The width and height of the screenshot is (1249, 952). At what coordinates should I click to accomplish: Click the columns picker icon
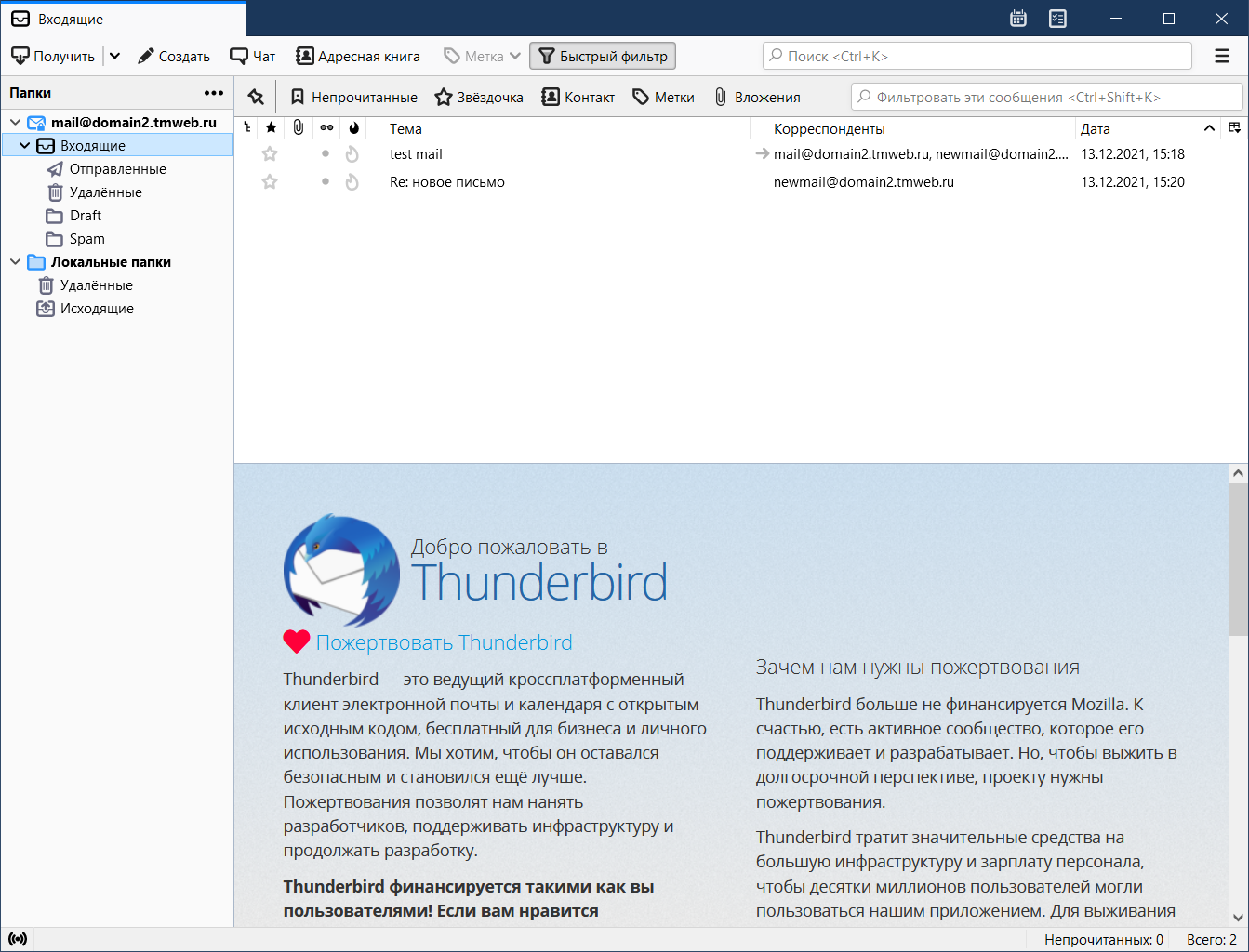click(x=1234, y=128)
